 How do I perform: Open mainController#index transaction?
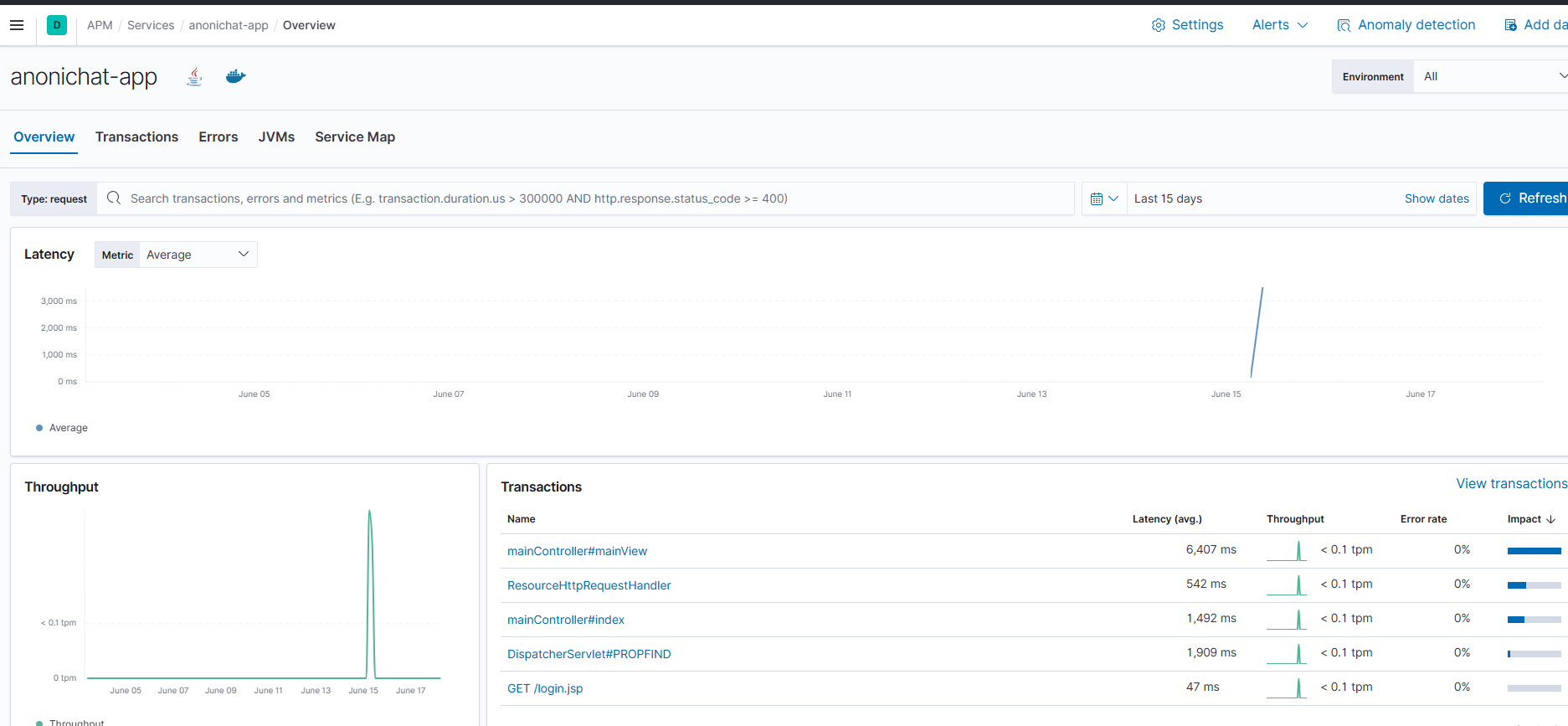click(566, 620)
